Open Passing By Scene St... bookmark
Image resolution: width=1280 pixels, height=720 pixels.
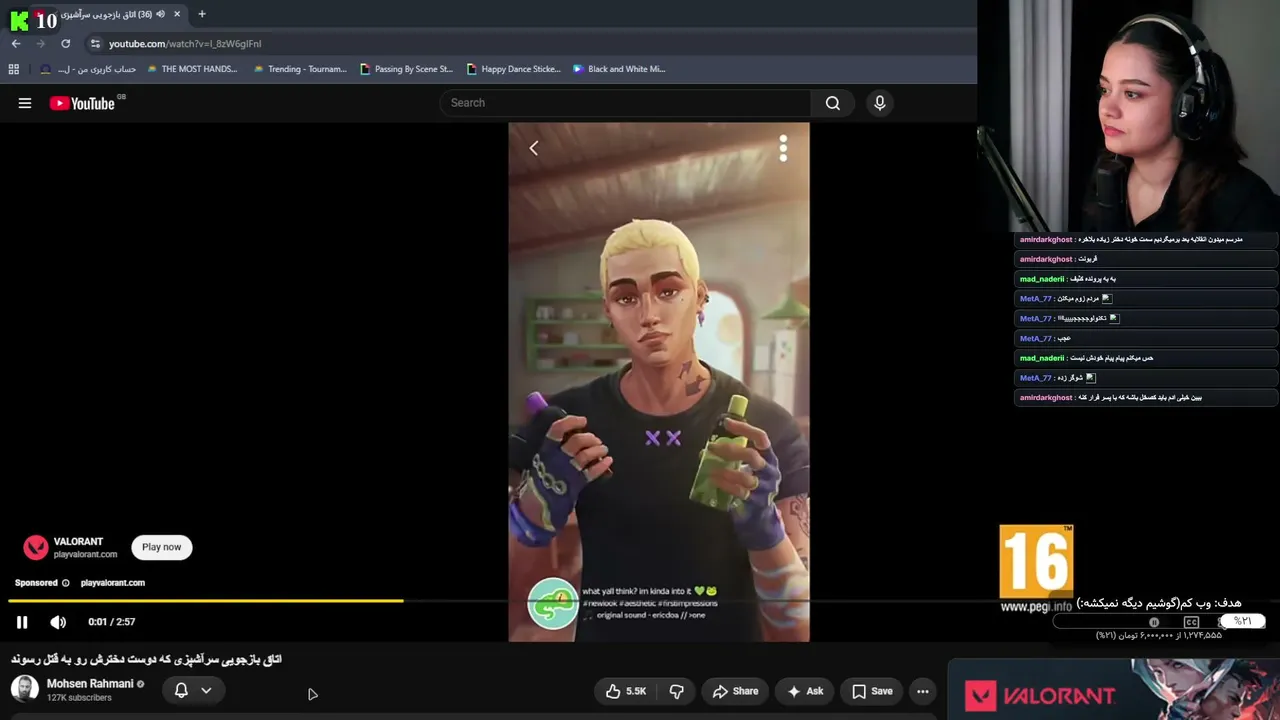click(406, 69)
